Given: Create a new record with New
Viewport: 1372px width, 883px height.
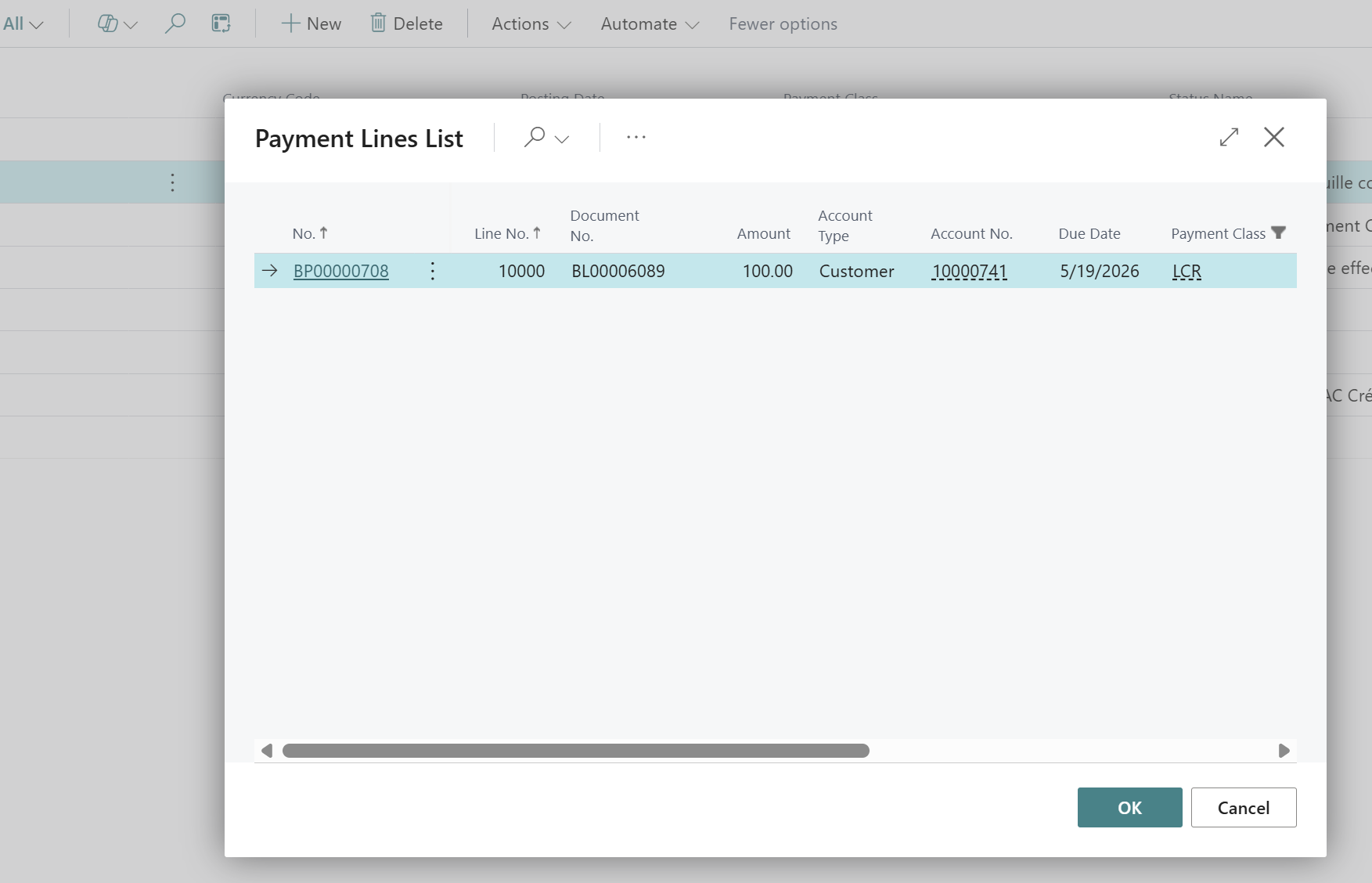Looking at the screenshot, I should point(311,23).
